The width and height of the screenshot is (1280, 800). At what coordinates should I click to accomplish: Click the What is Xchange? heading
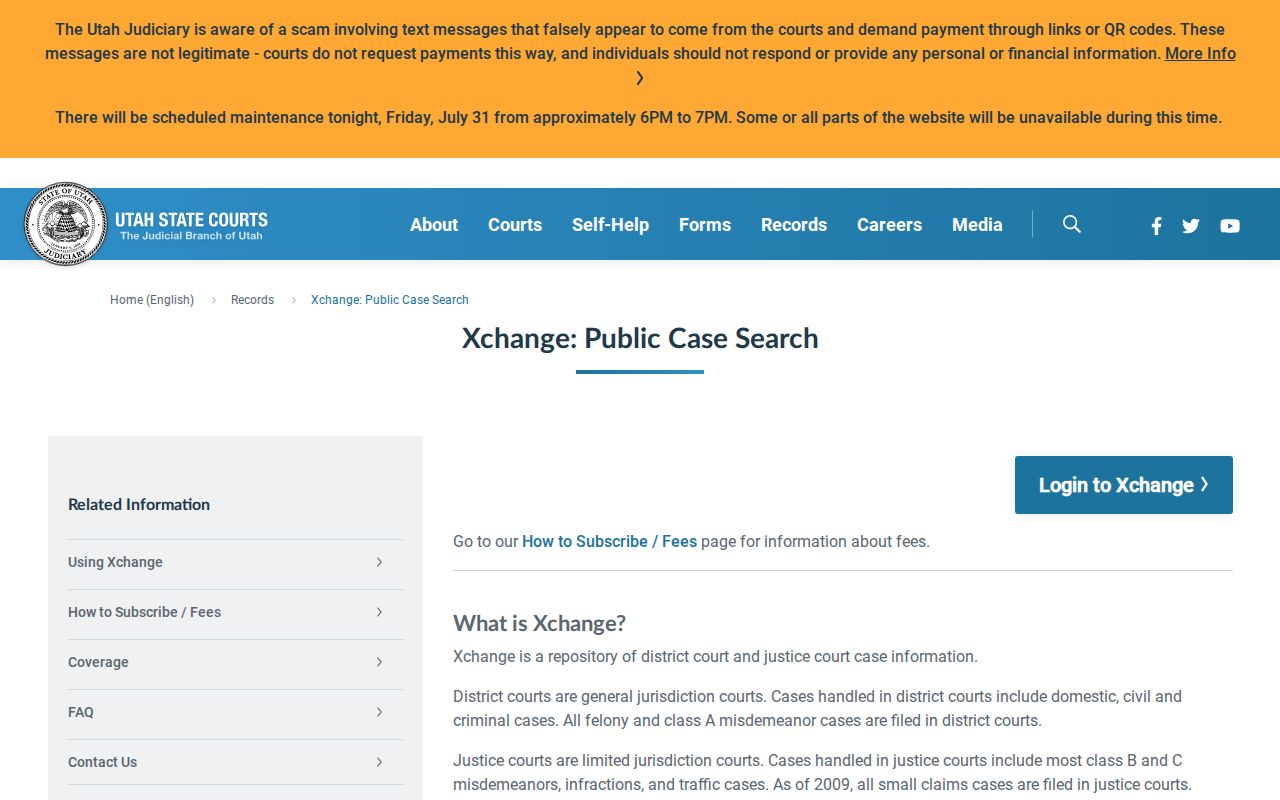(539, 623)
